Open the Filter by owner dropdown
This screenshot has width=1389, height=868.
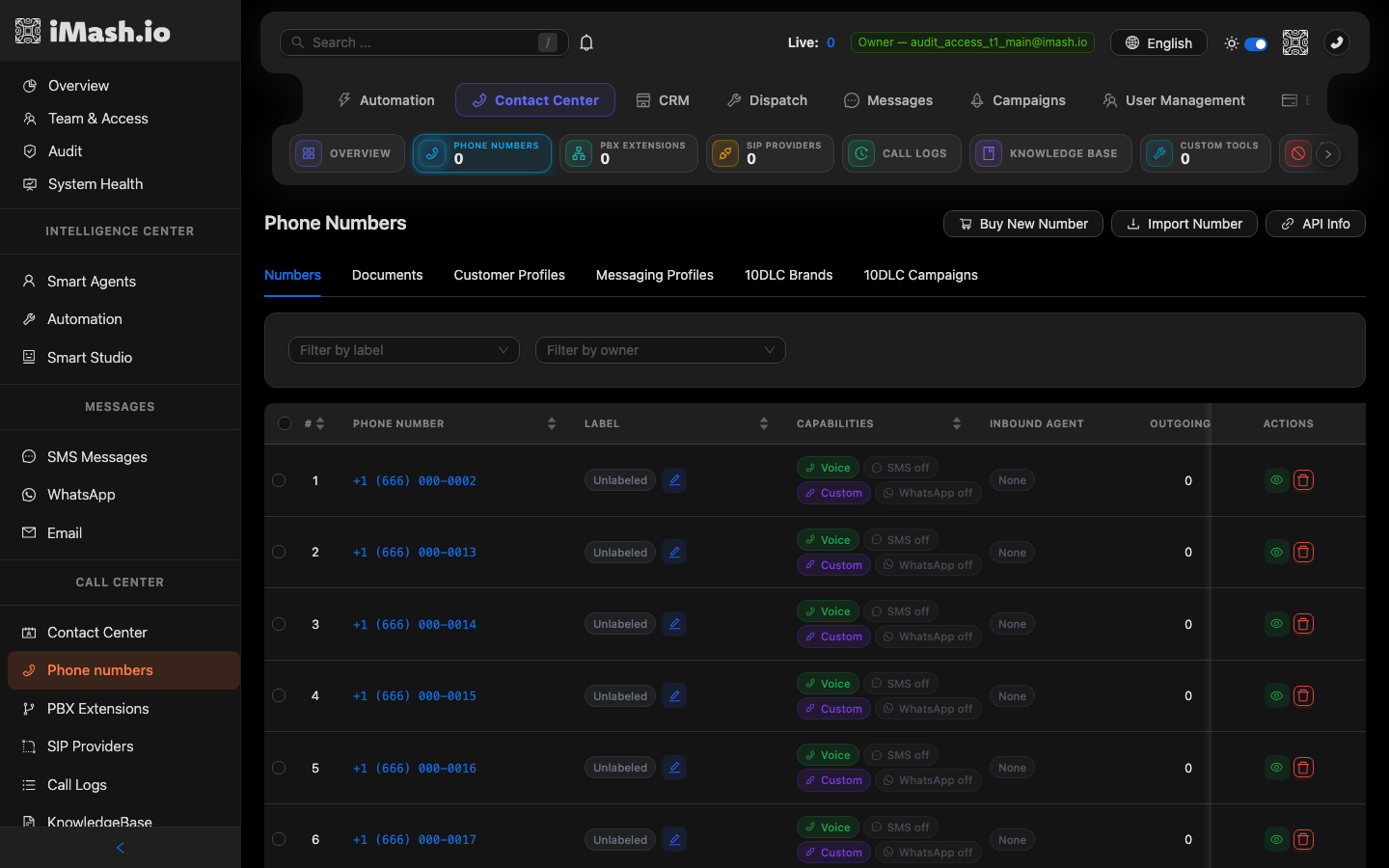(x=661, y=350)
